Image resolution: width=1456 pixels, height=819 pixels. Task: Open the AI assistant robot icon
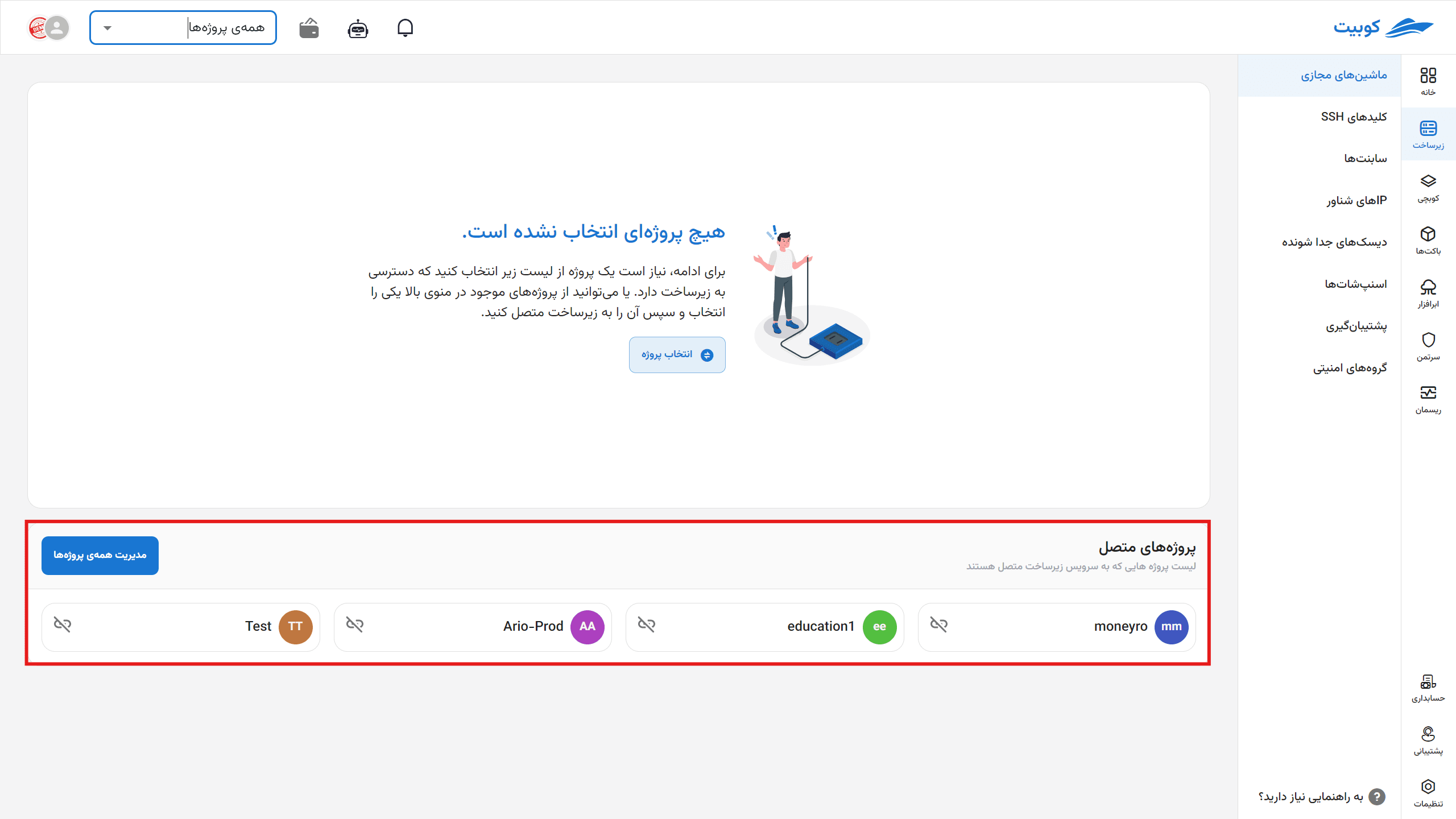tap(358, 28)
